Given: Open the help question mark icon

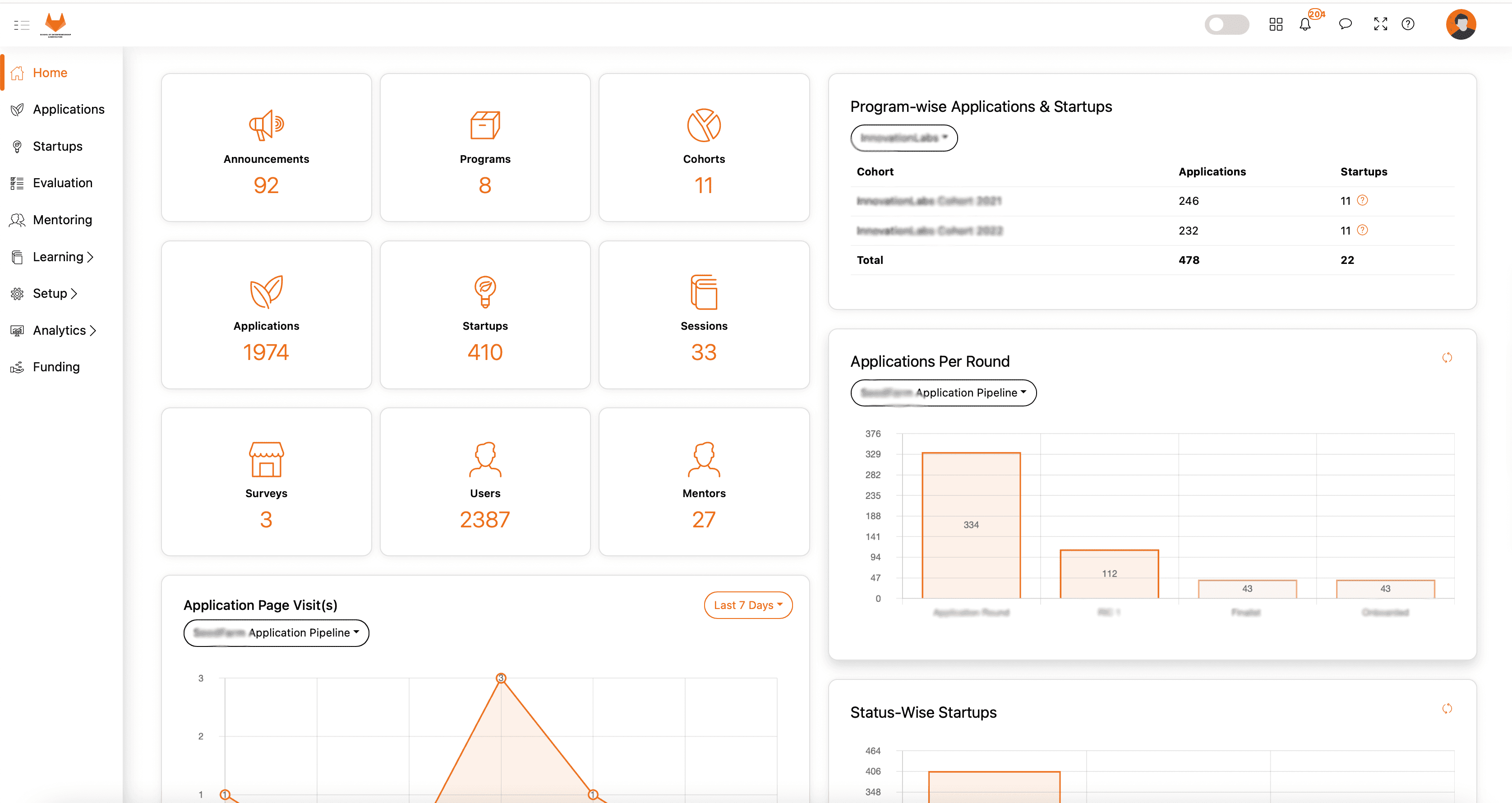Looking at the screenshot, I should (x=1408, y=24).
